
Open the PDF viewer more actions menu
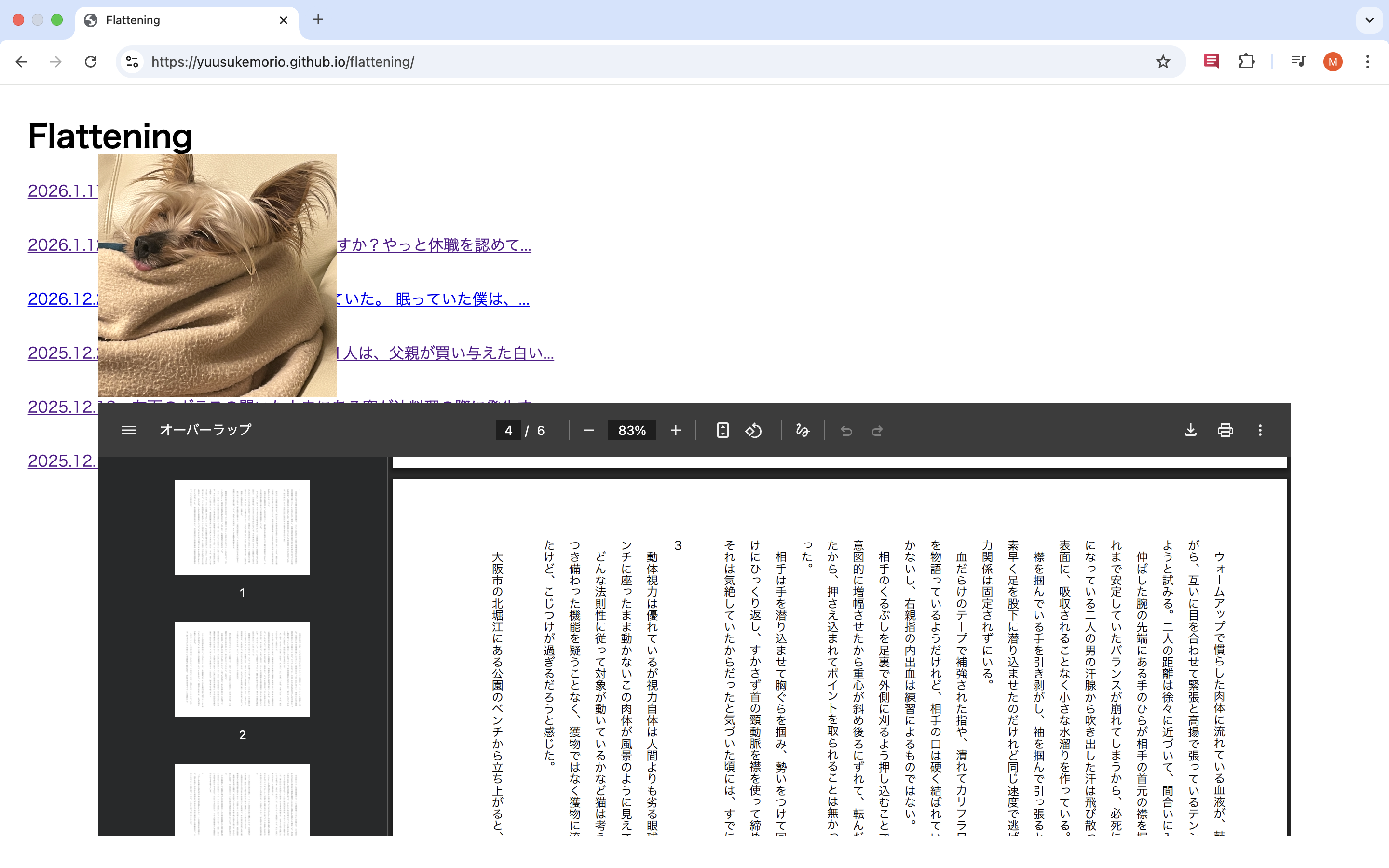tap(1260, 430)
